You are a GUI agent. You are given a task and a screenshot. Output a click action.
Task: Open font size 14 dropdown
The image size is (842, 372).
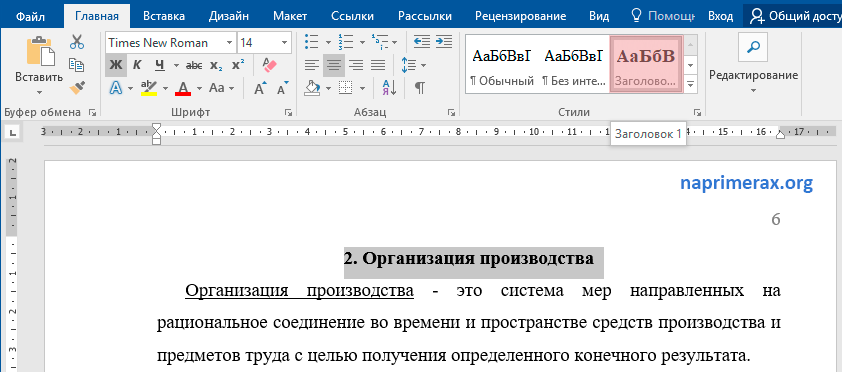pos(284,43)
